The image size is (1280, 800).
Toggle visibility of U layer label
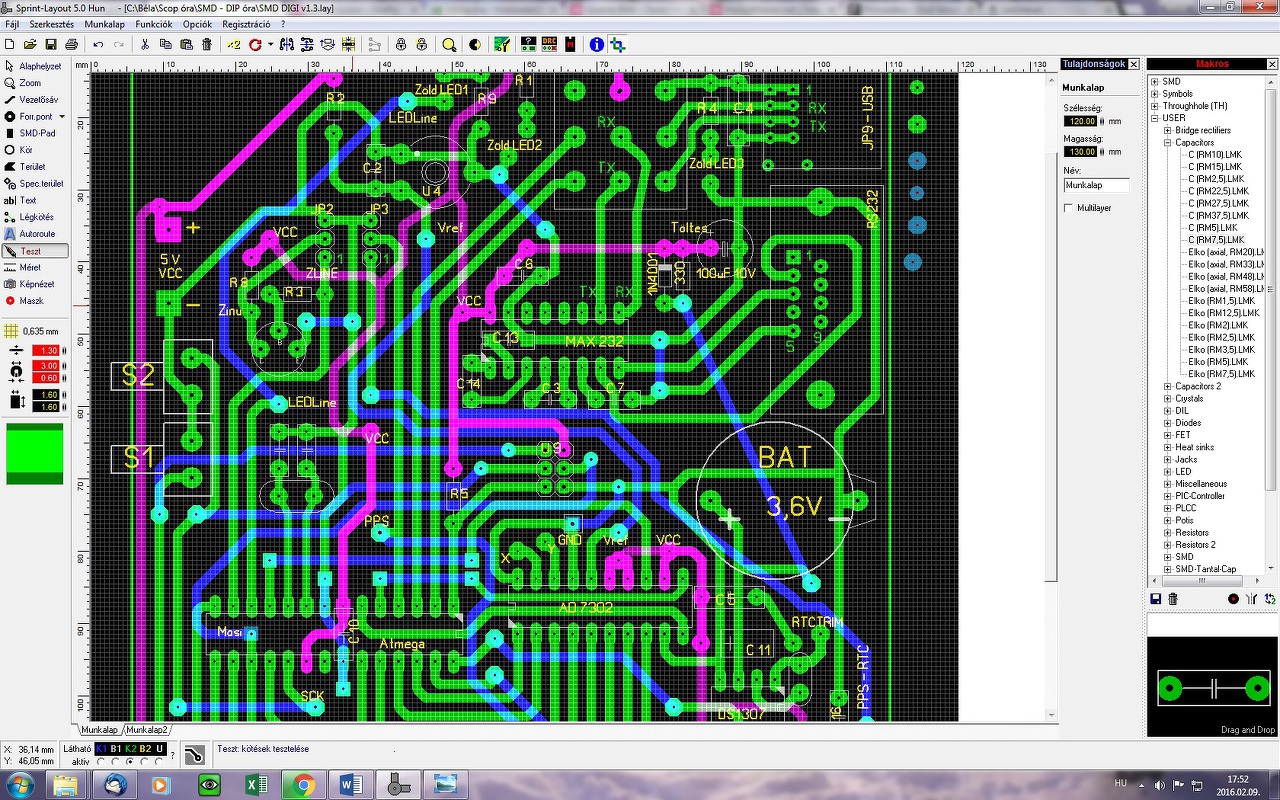click(160, 748)
